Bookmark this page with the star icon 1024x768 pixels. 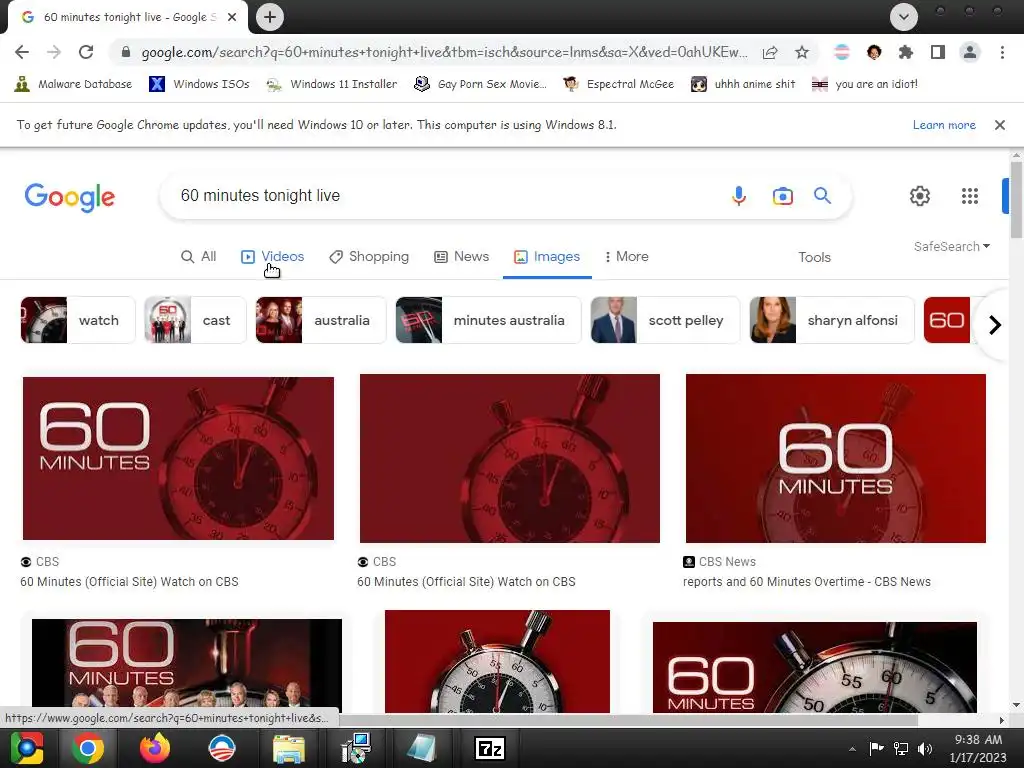coord(802,52)
